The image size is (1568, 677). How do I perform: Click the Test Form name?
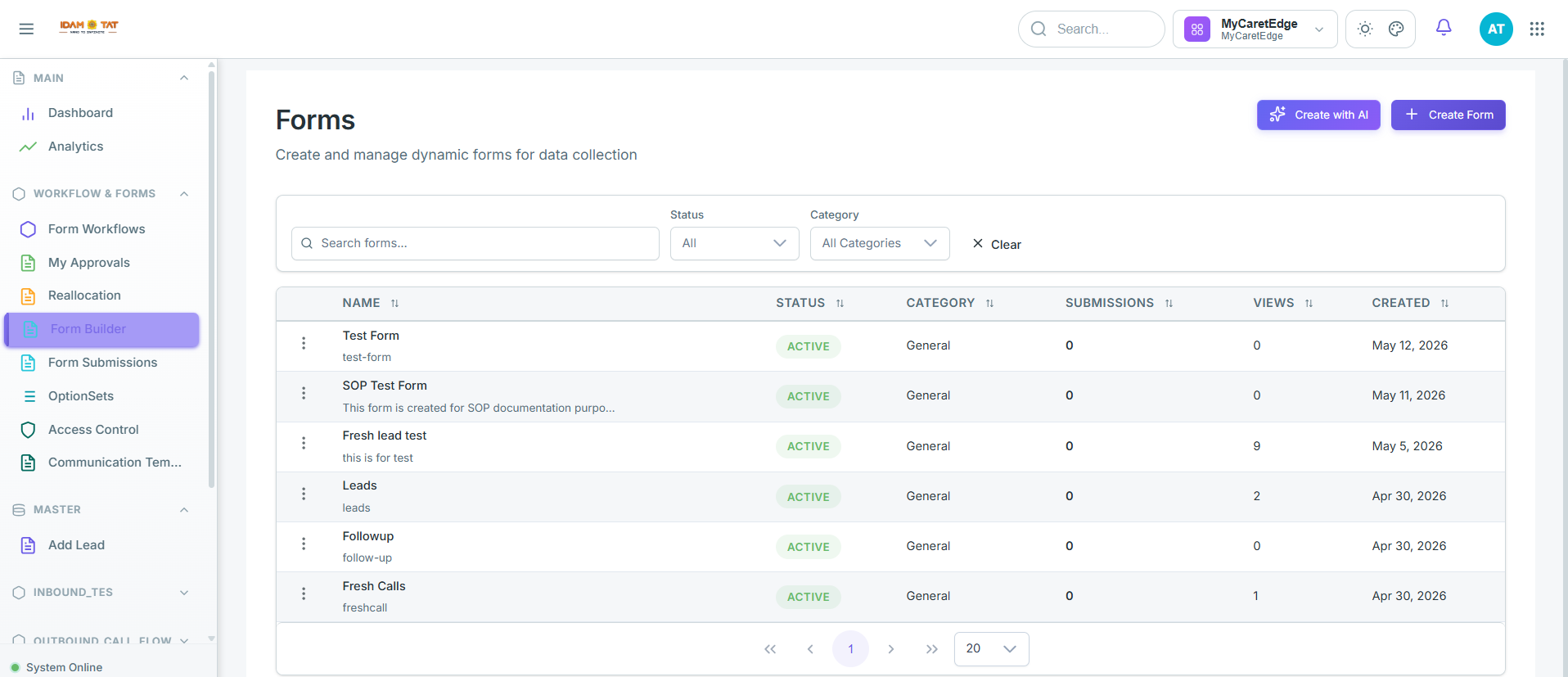[x=371, y=336]
